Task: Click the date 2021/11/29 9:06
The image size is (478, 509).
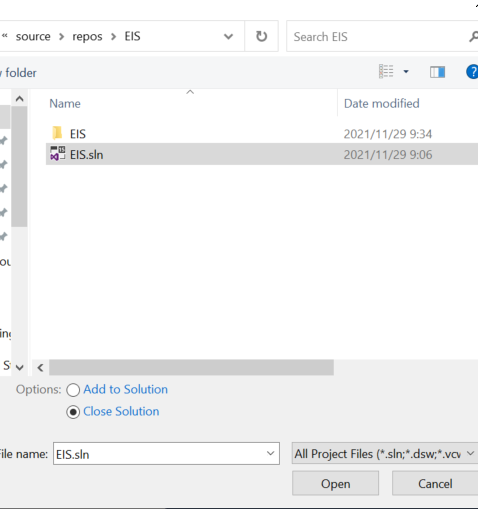Action: pyautogui.click(x=388, y=155)
